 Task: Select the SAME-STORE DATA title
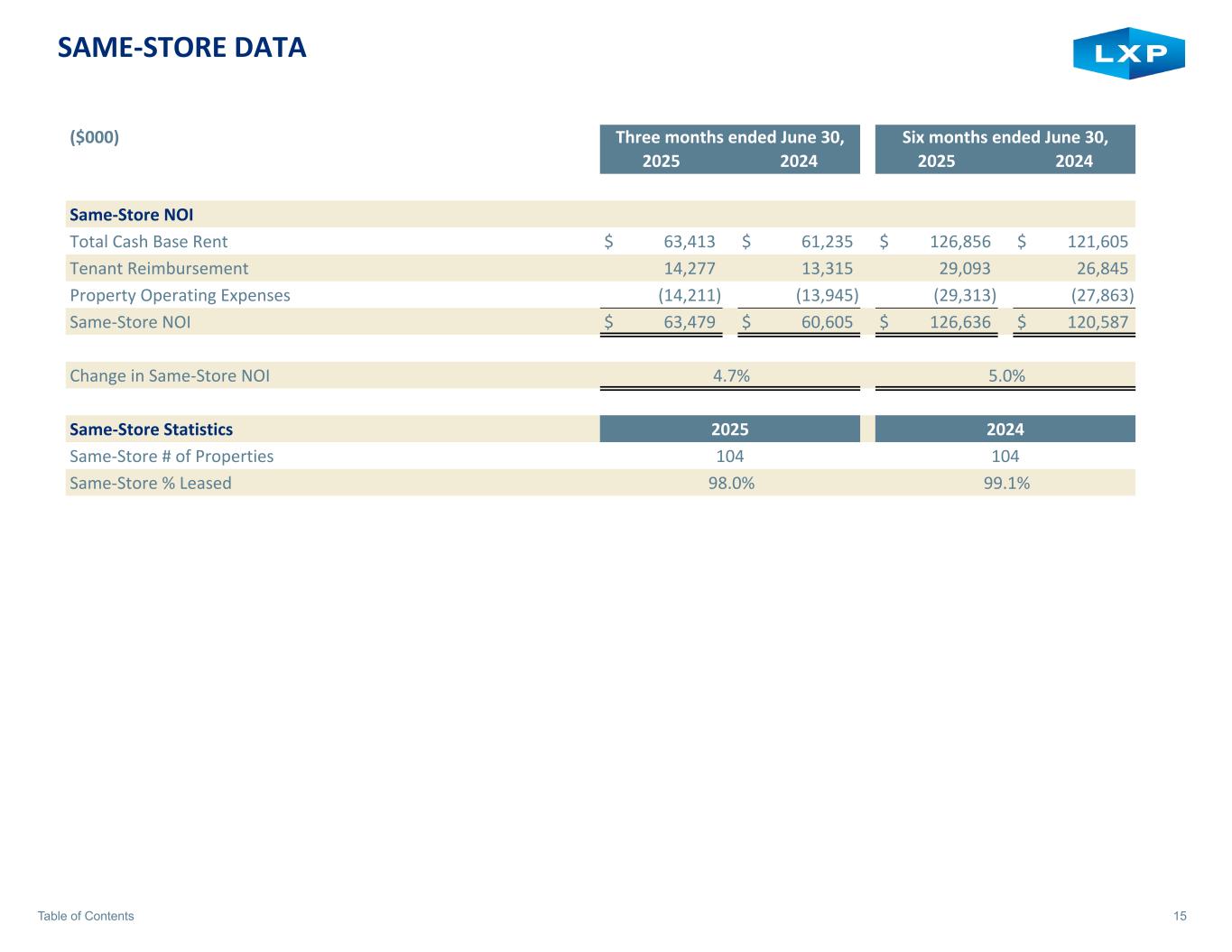[181, 48]
